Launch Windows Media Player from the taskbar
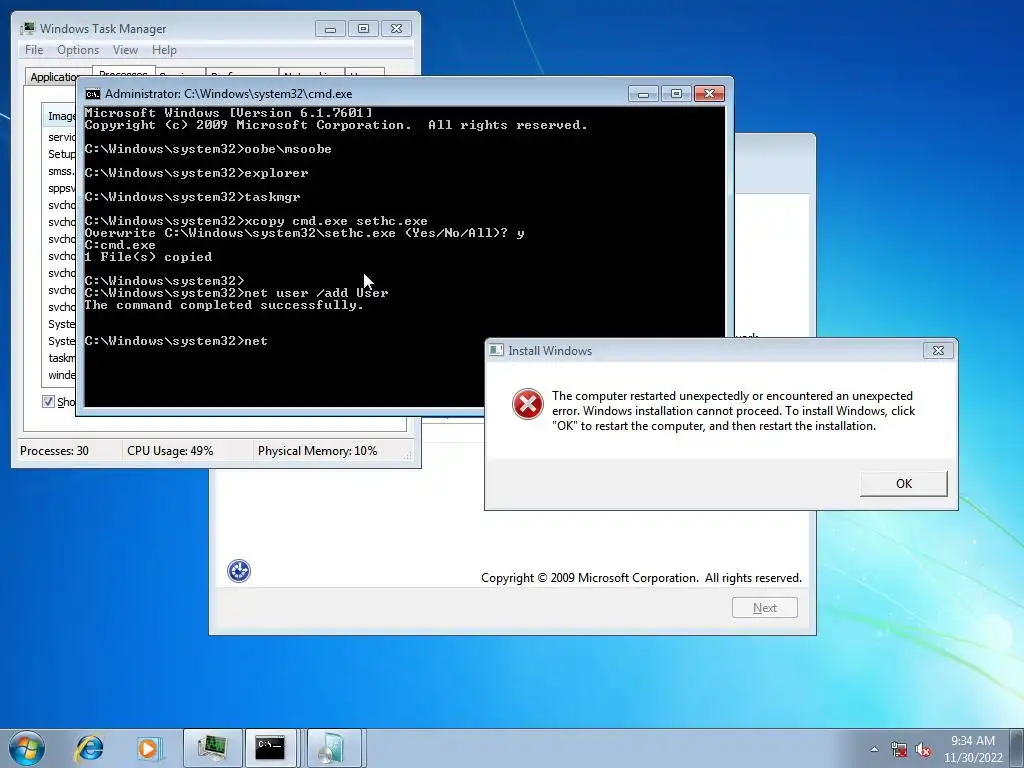This screenshot has width=1024, height=768. [148, 748]
